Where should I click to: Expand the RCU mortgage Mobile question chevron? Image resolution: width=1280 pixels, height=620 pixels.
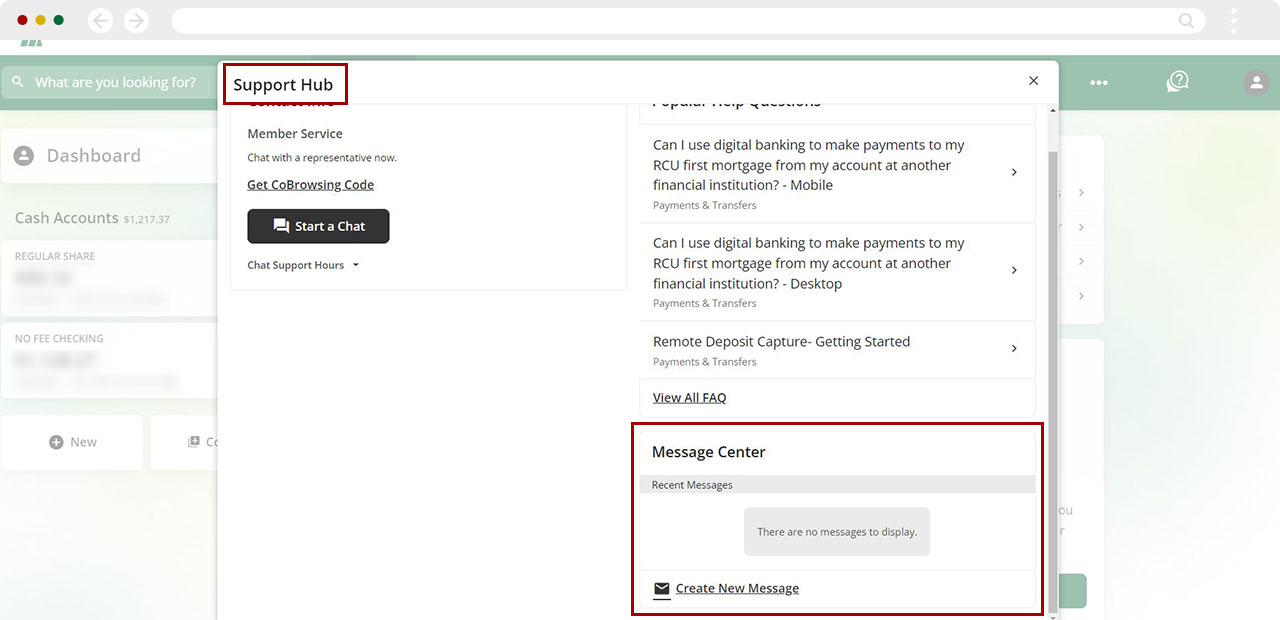[1013, 173]
